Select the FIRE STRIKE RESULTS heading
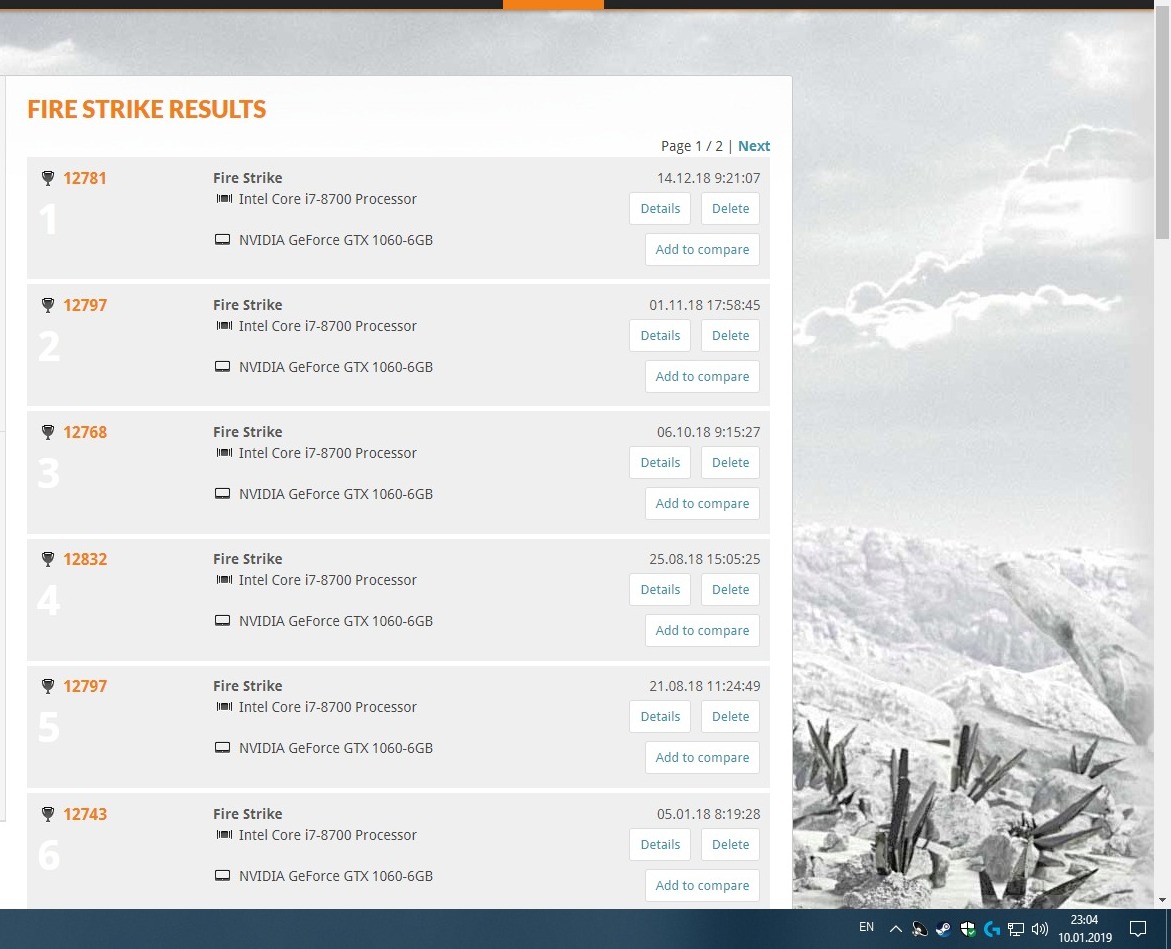Screen dimensions: 1171x949 click(146, 110)
